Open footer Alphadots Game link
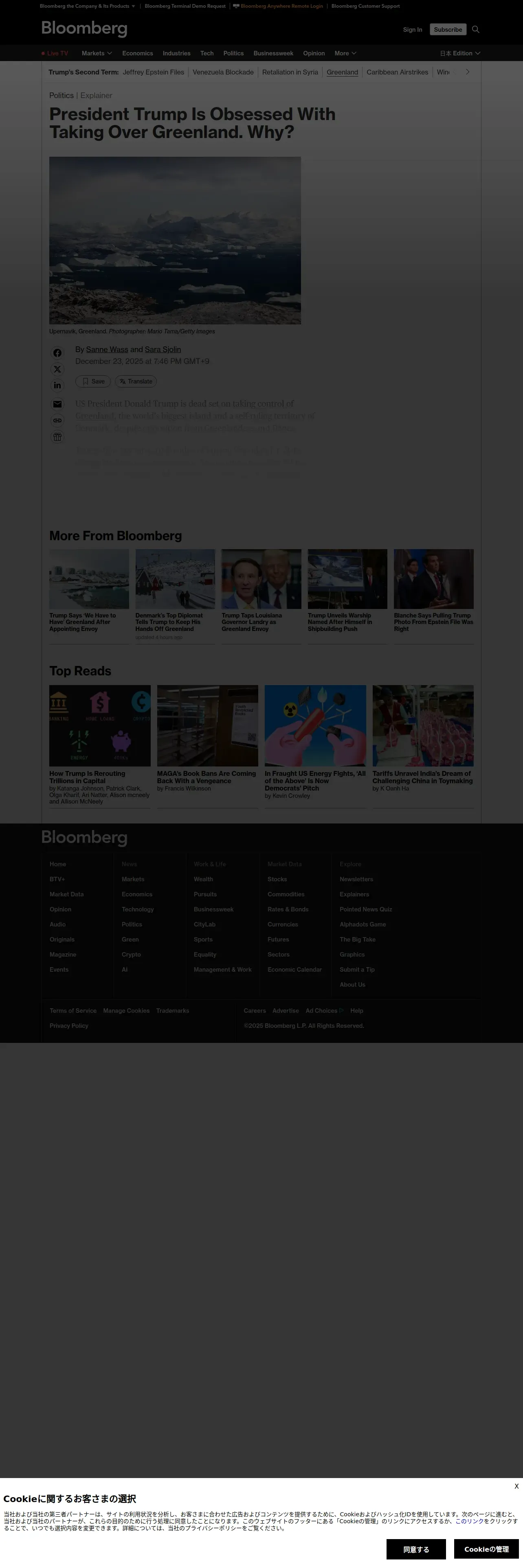Image resolution: width=523 pixels, height=1568 pixels. [363, 924]
